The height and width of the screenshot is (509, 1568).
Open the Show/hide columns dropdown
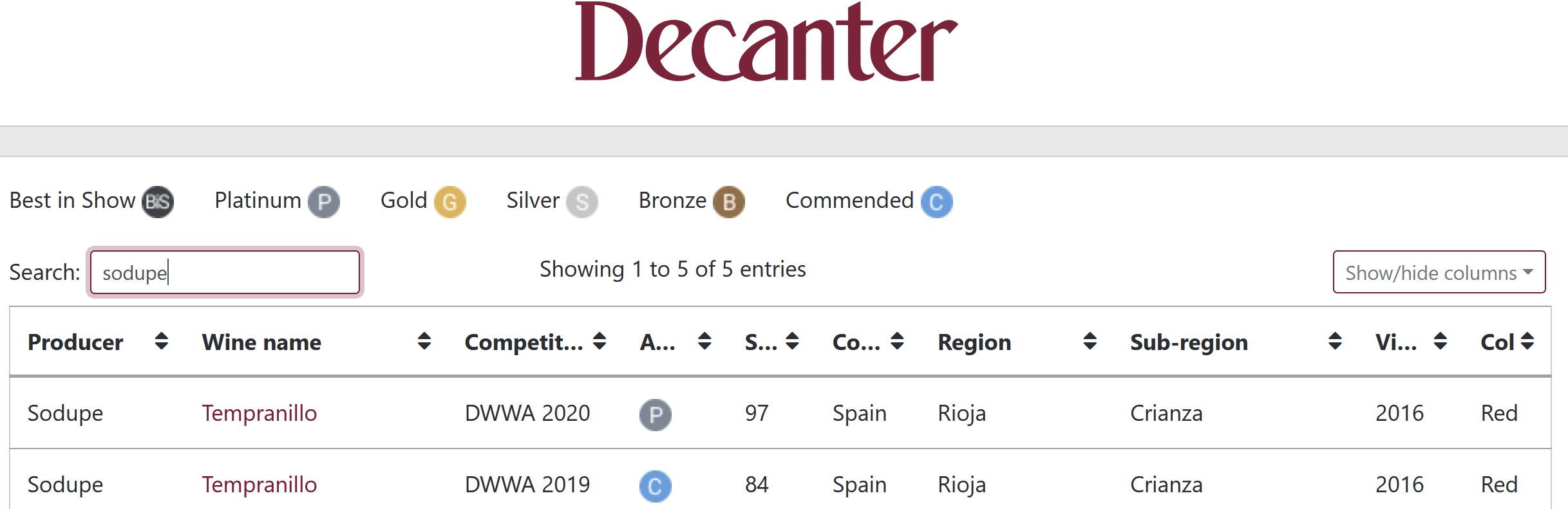[x=1439, y=272]
